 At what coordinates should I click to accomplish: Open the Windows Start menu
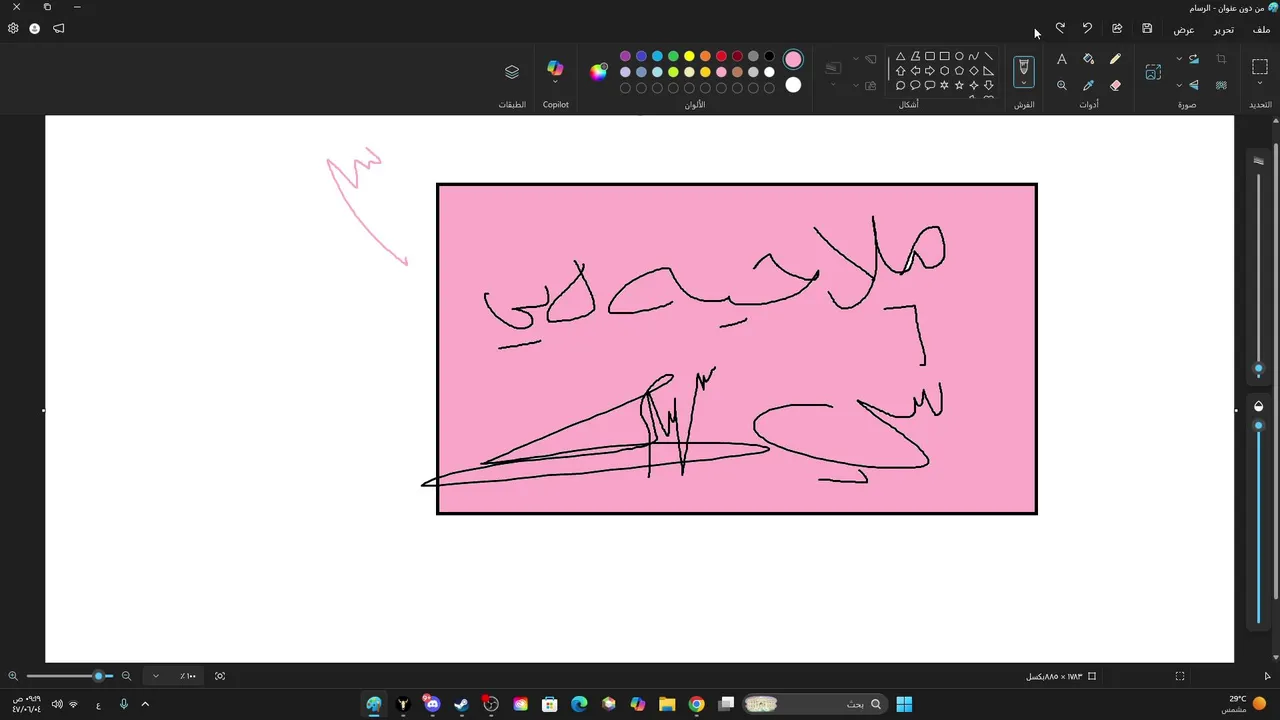(904, 704)
